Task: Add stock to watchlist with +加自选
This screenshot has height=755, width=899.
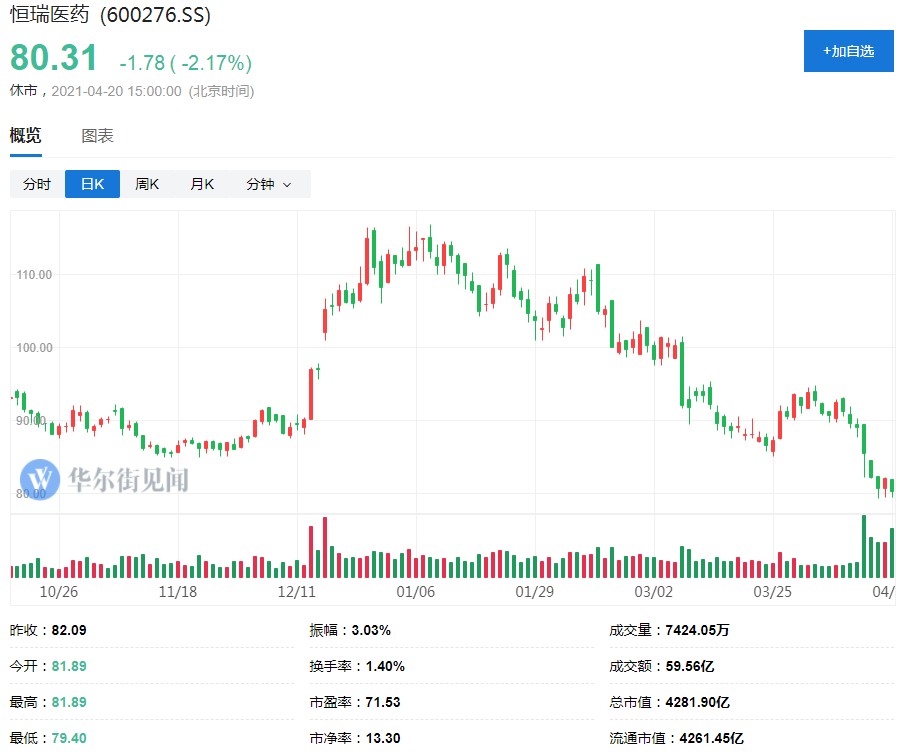Action: (848, 51)
